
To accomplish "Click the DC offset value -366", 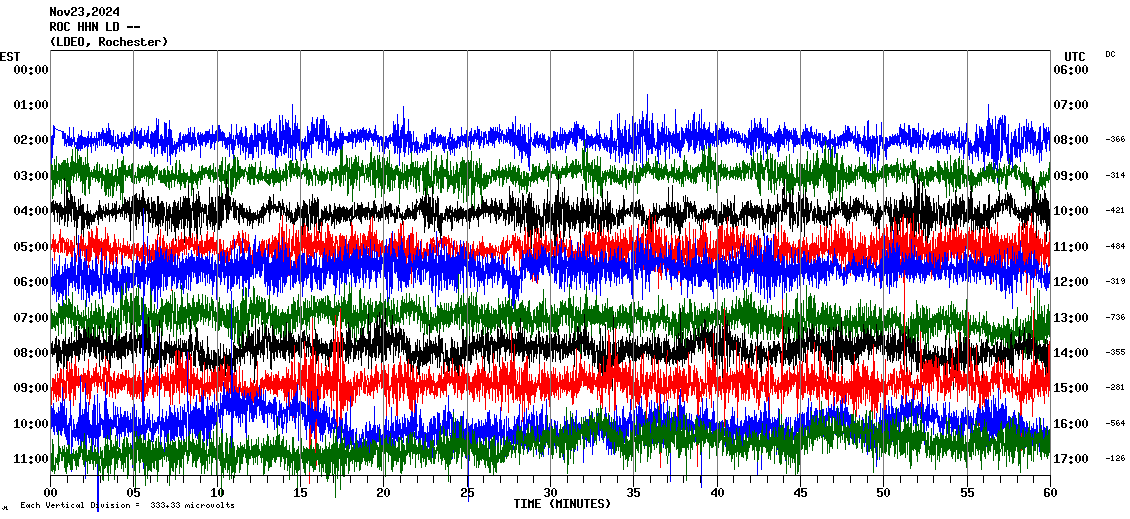I will point(1115,140).
